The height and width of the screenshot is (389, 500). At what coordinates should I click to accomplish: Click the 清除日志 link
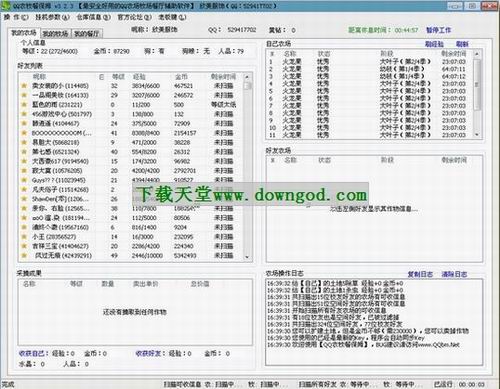(x=454, y=274)
